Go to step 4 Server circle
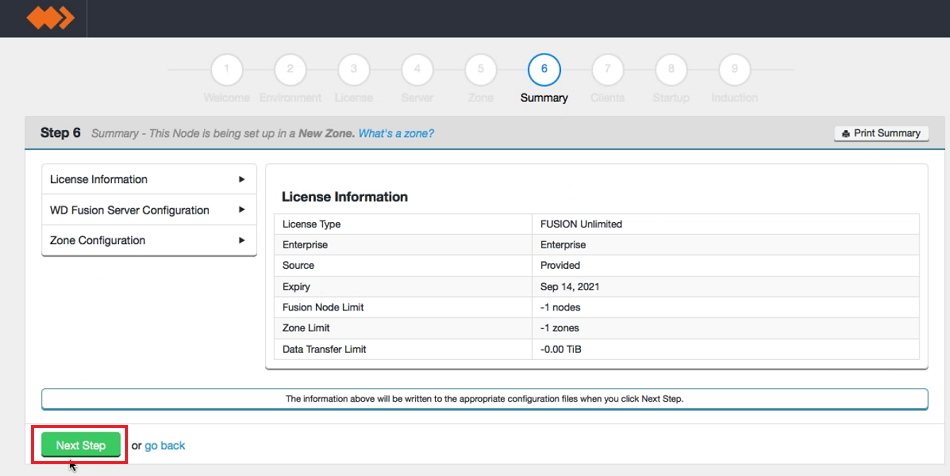Screen dimensions: 950x476 (x=417, y=69)
